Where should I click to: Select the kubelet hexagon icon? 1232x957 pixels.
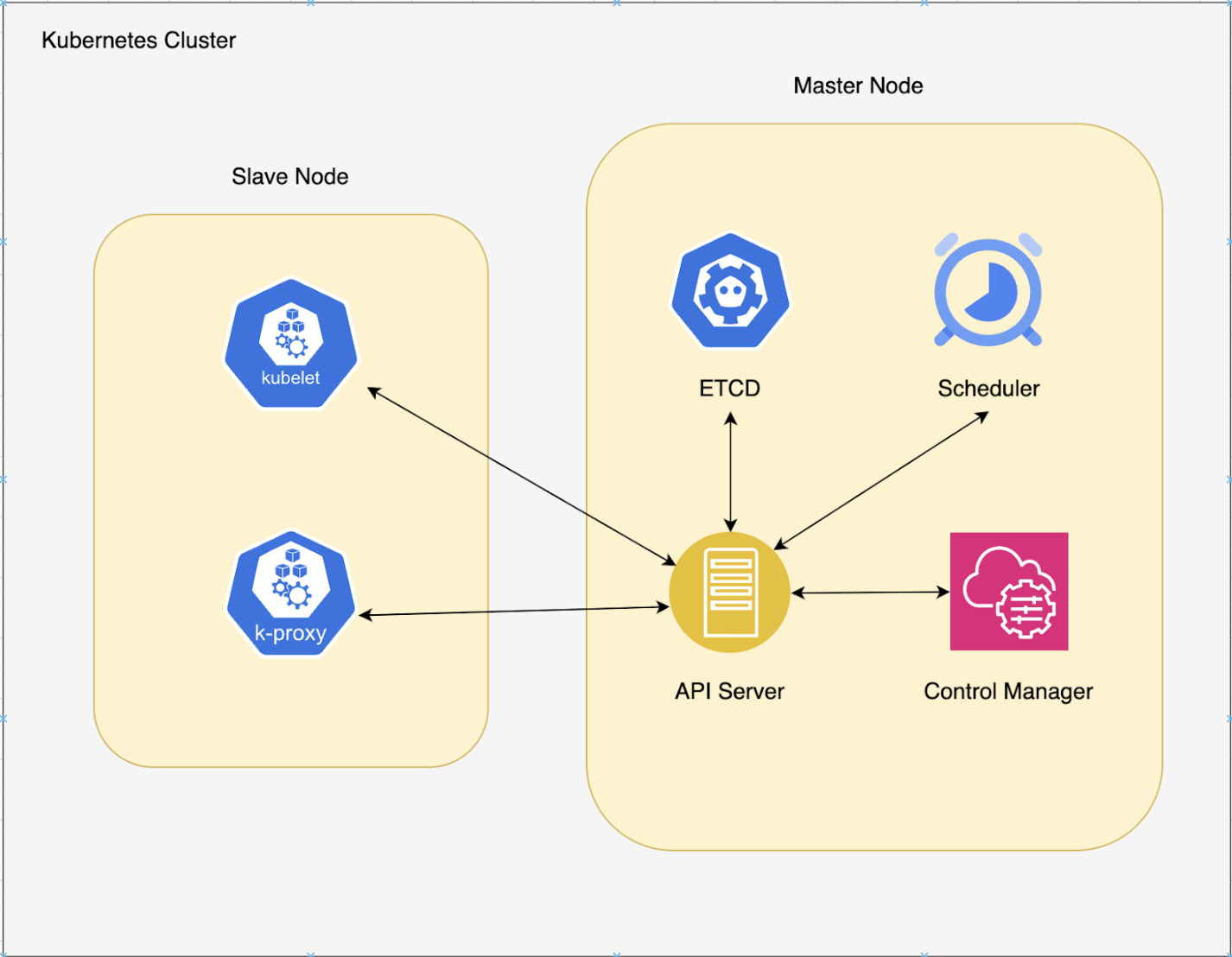(291, 343)
